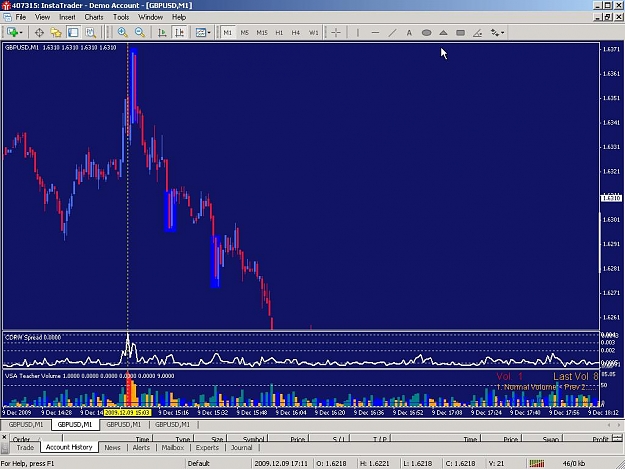Close the Terminal panel with its X

[x=4, y=437]
